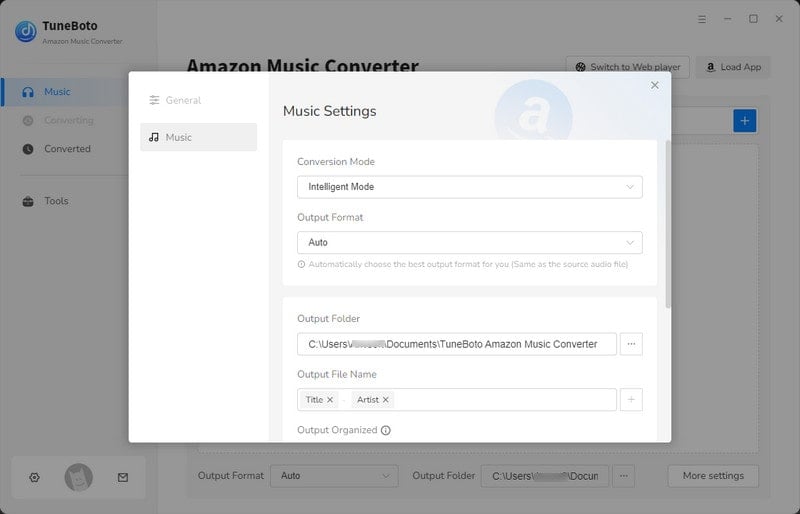Click the General sliders icon

point(154,100)
